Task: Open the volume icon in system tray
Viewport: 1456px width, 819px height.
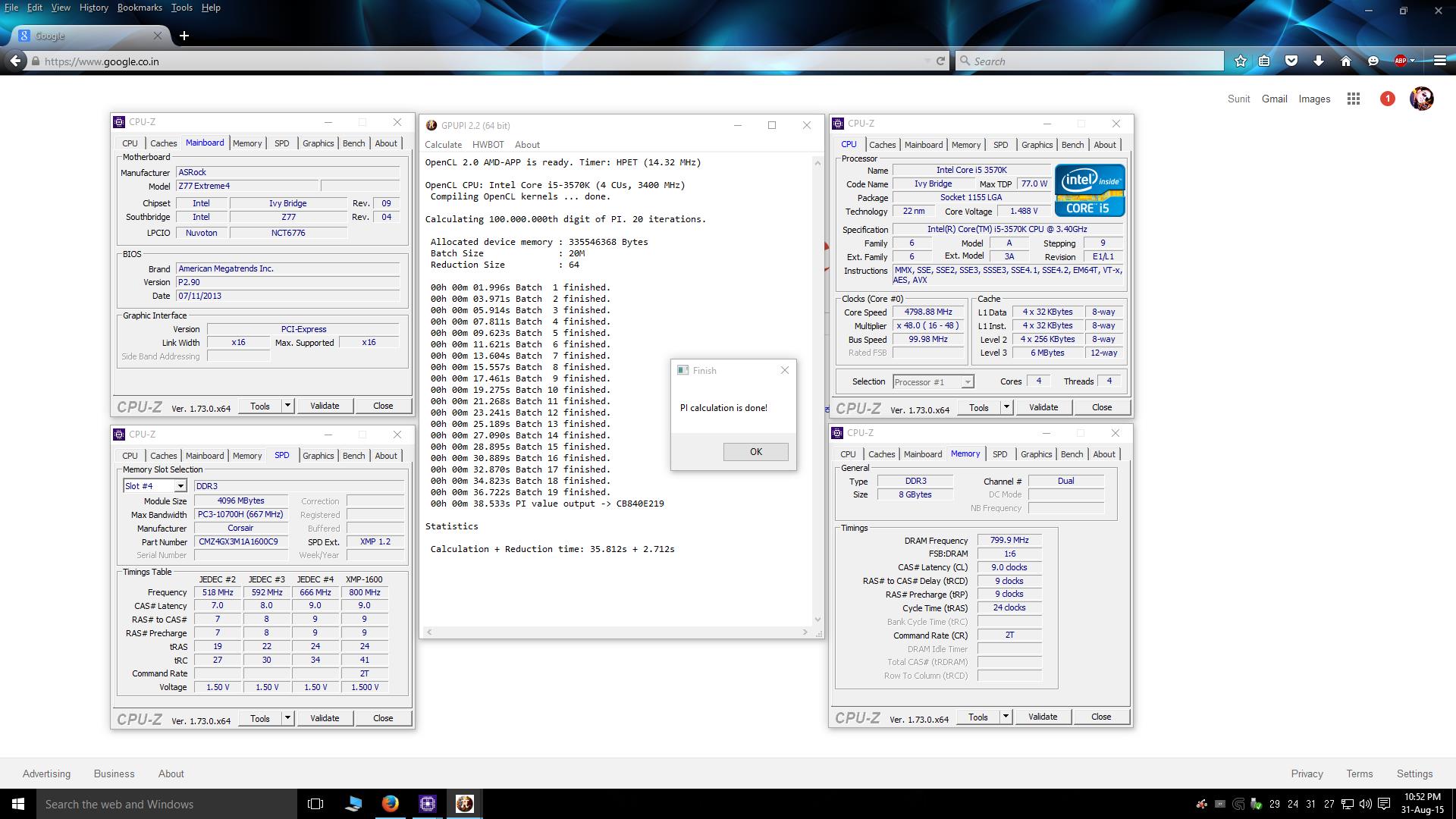Action: pos(1365,804)
